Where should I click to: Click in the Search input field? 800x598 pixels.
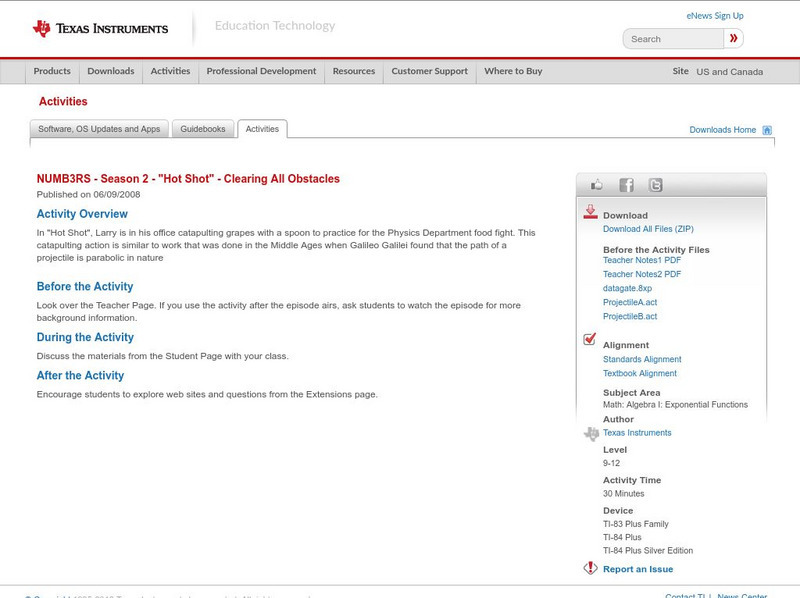click(x=673, y=39)
